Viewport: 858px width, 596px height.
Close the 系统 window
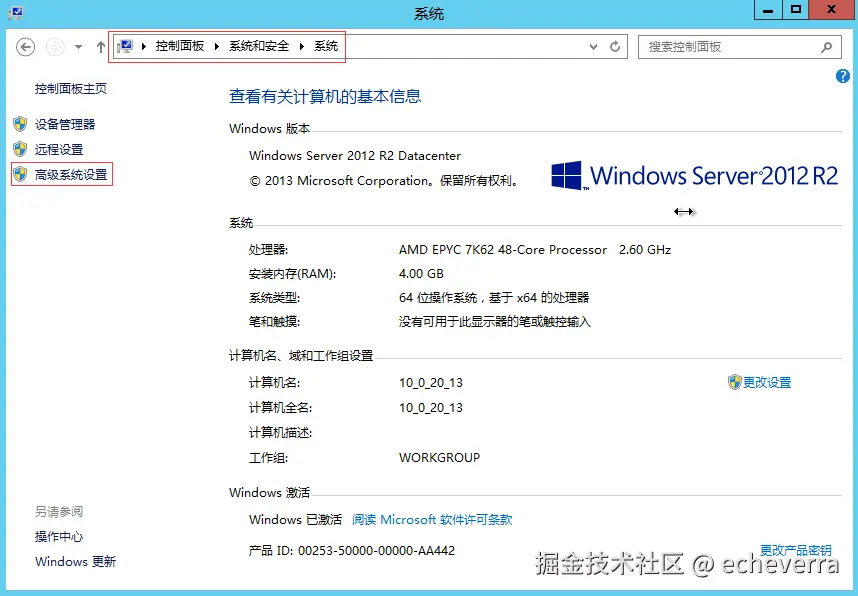(831, 10)
